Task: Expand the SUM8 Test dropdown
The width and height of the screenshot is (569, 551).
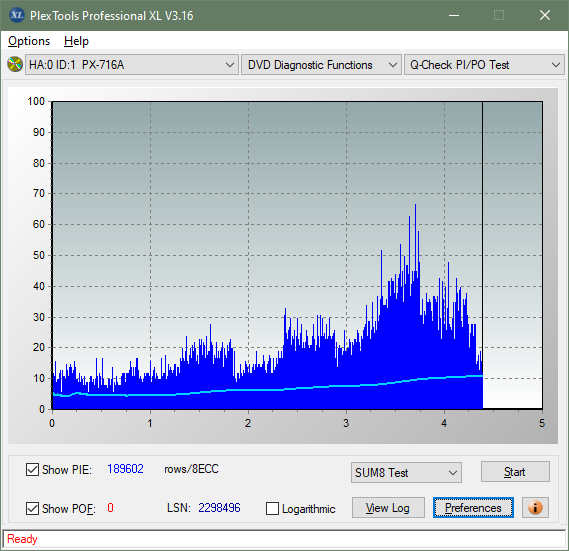Action: [406, 473]
